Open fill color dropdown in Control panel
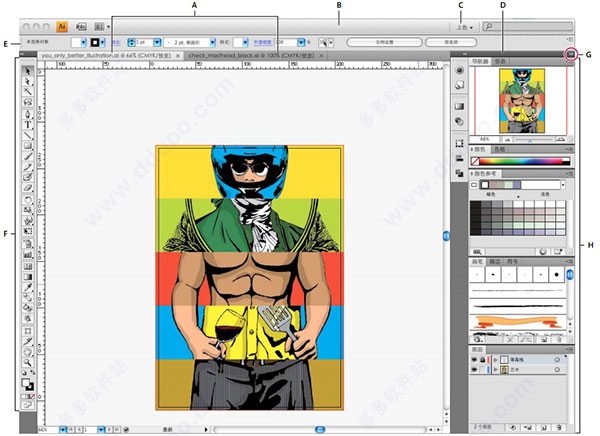This screenshot has width=600, height=436. coord(83,42)
